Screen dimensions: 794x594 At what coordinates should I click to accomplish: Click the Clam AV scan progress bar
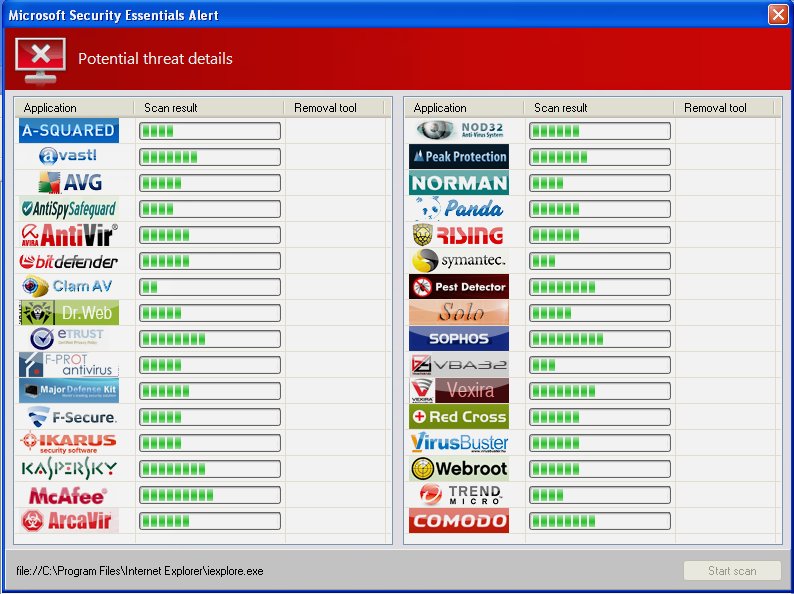point(210,287)
